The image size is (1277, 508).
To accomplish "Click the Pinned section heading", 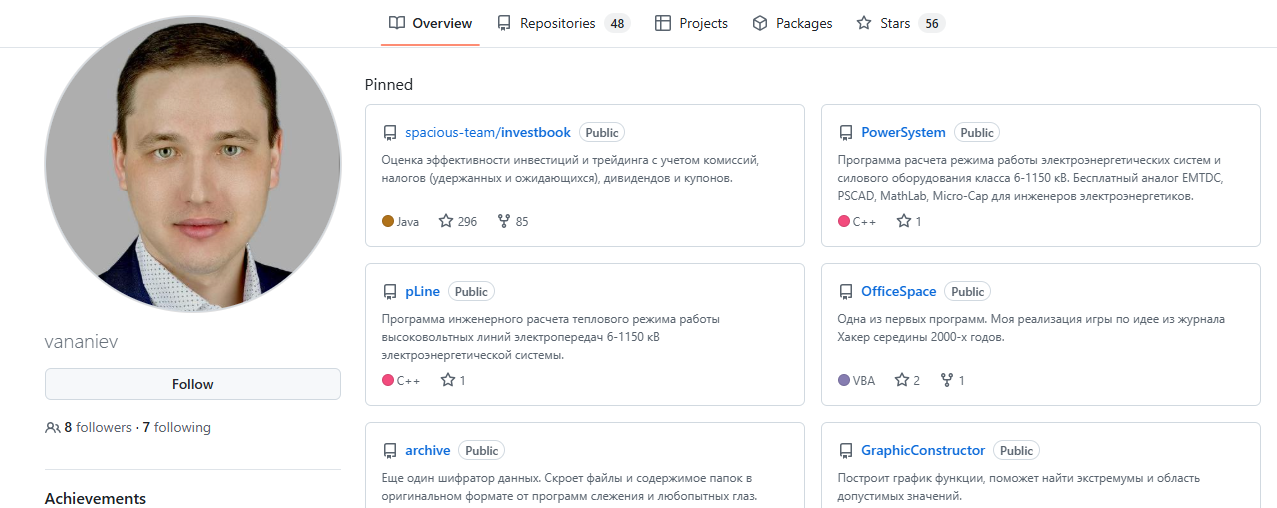I will tap(389, 84).
